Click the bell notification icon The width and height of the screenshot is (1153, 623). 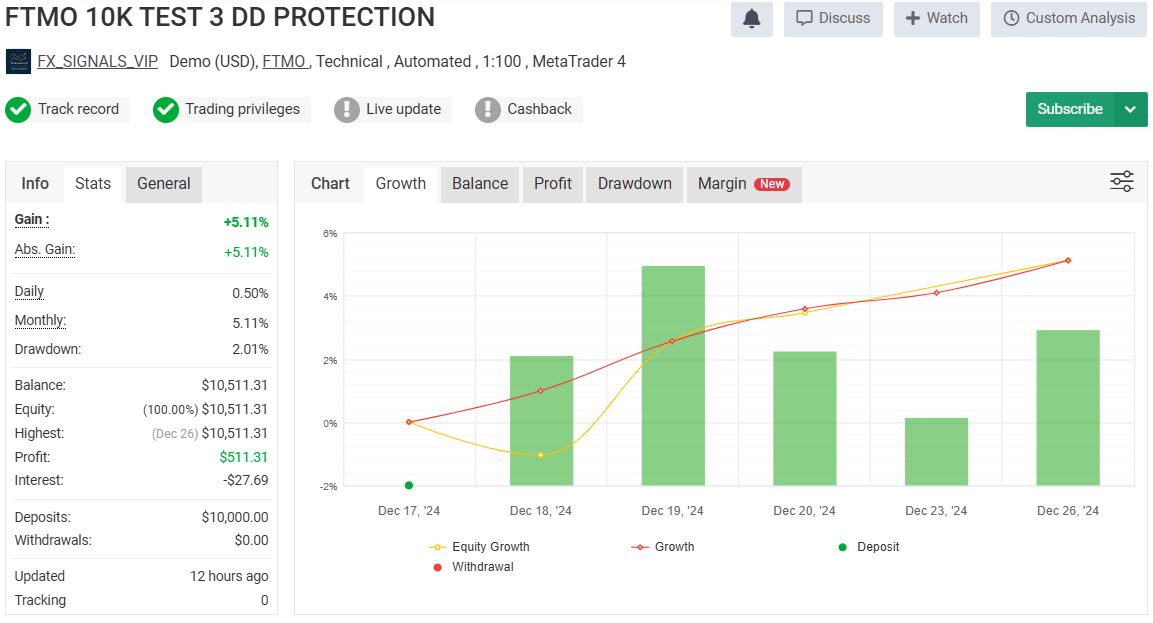coord(751,18)
